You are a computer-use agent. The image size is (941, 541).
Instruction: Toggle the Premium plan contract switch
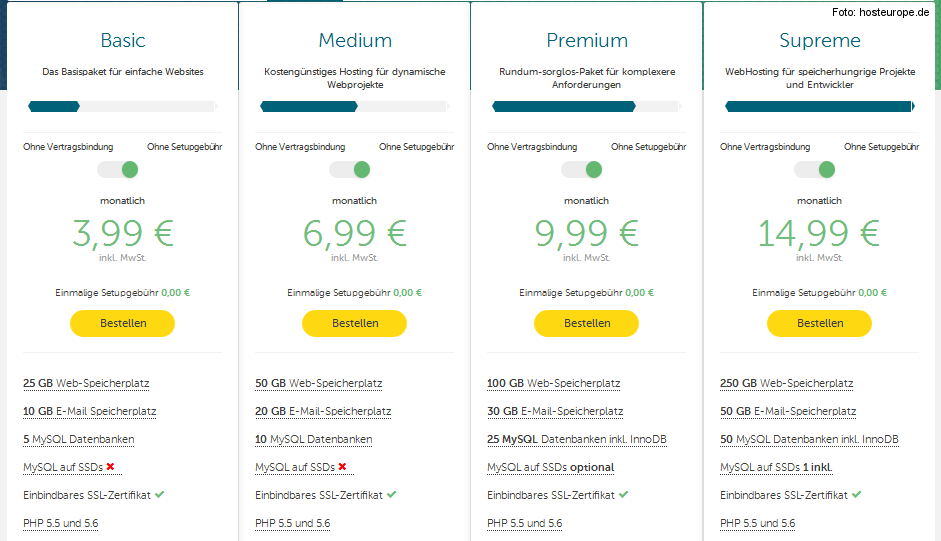pos(582,170)
